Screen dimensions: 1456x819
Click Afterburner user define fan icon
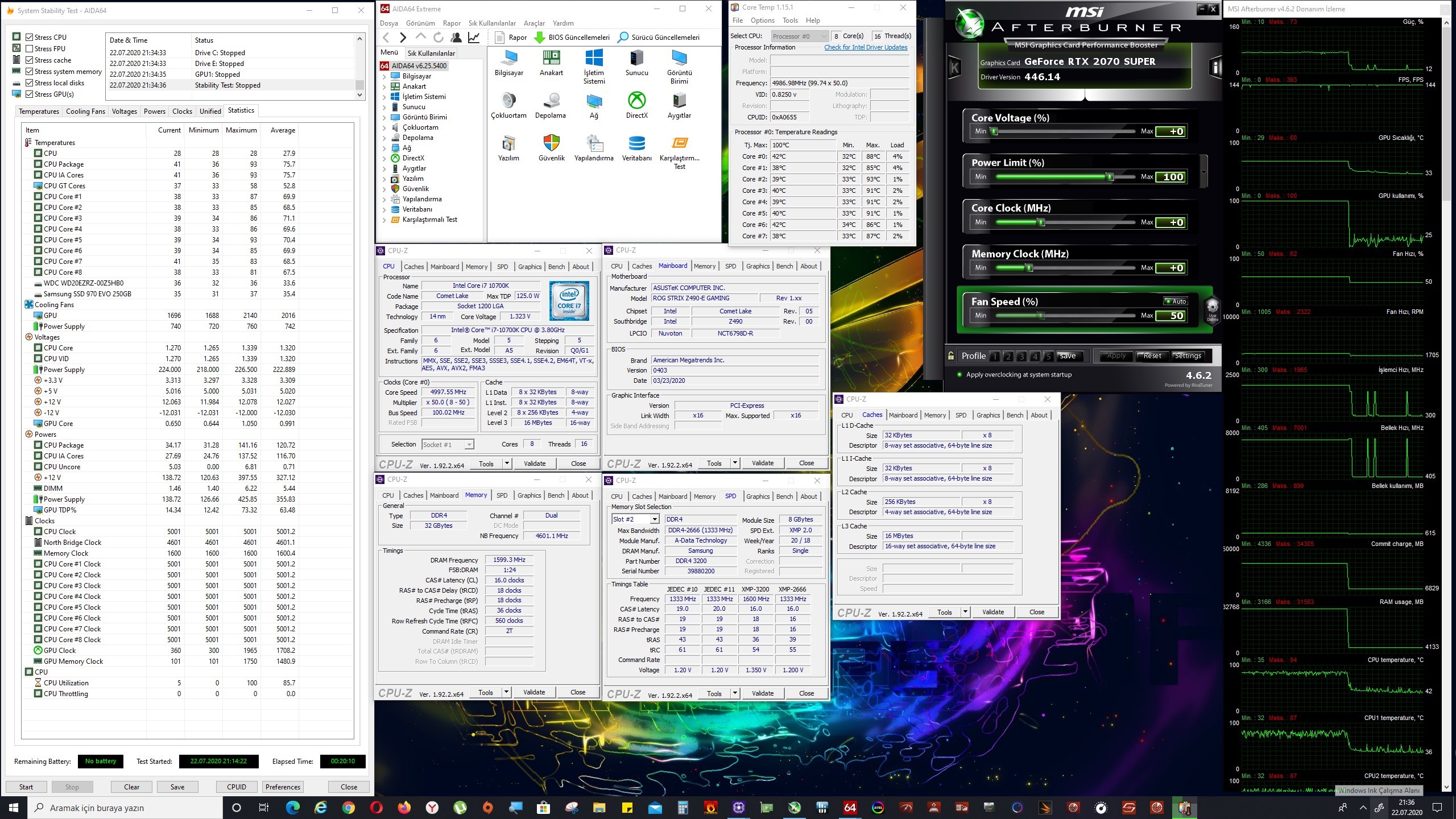[1212, 310]
